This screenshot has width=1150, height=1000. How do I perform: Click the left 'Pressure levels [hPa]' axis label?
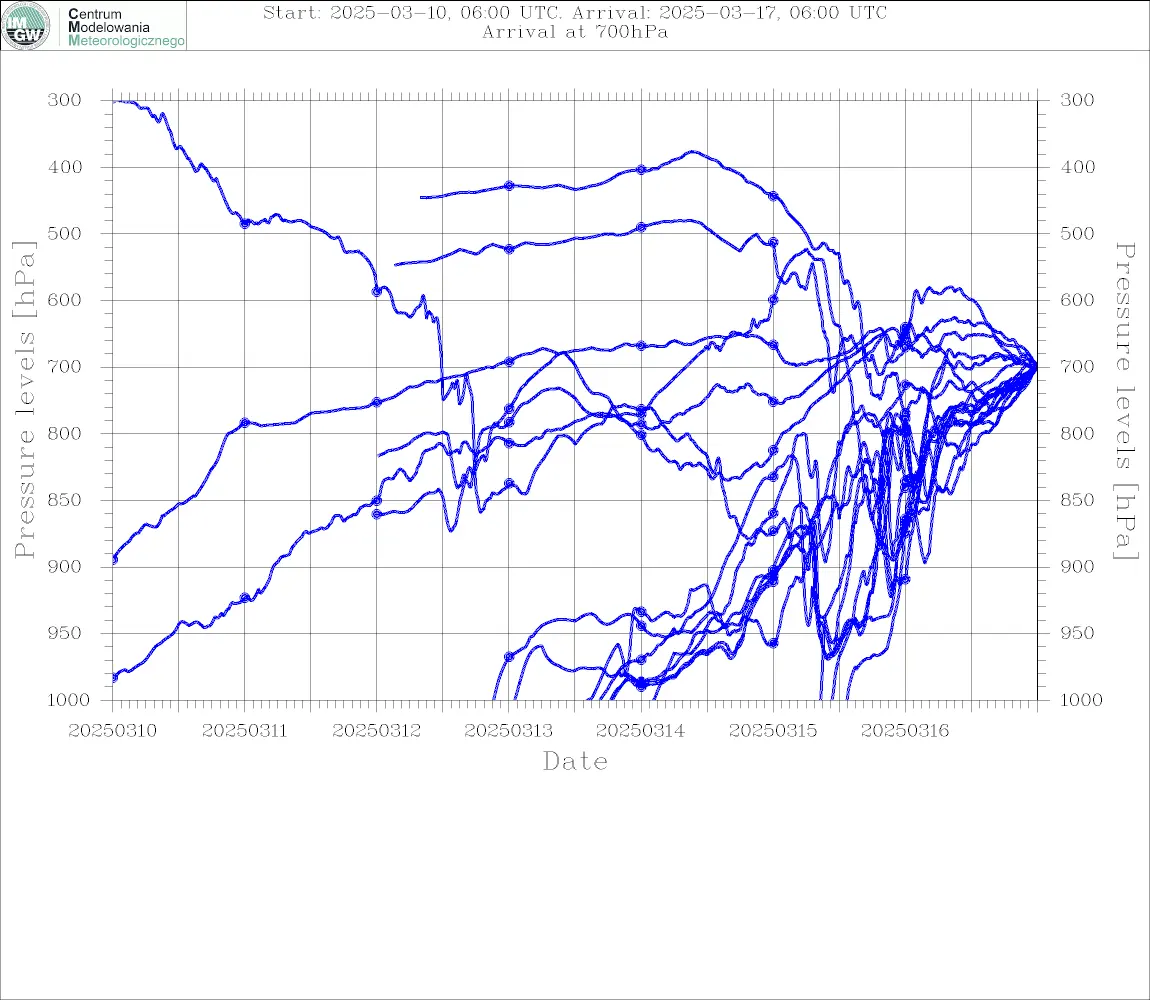pyautogui.click(x=24, y=400)
